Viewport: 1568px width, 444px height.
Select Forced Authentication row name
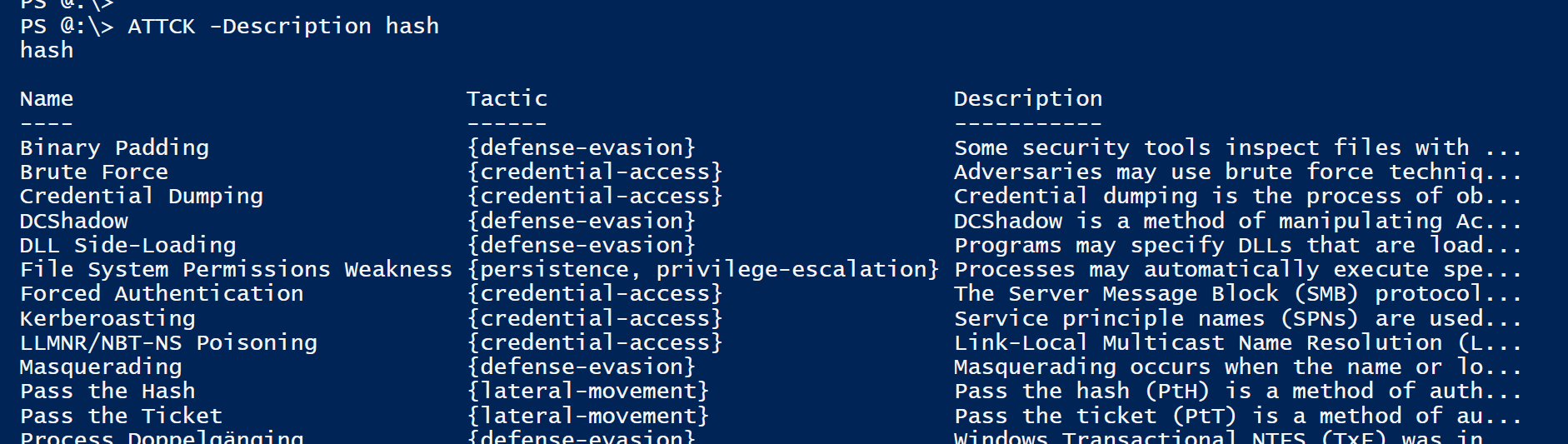point(162,294)
